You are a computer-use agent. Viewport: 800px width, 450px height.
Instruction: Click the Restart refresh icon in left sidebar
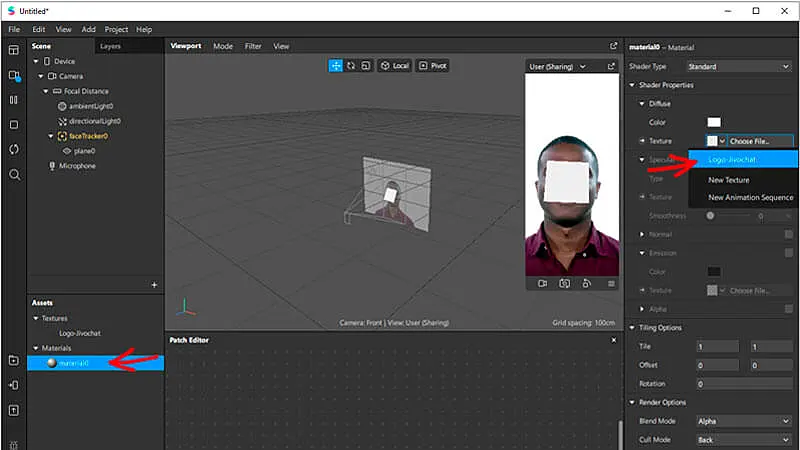tap(14, 149)
